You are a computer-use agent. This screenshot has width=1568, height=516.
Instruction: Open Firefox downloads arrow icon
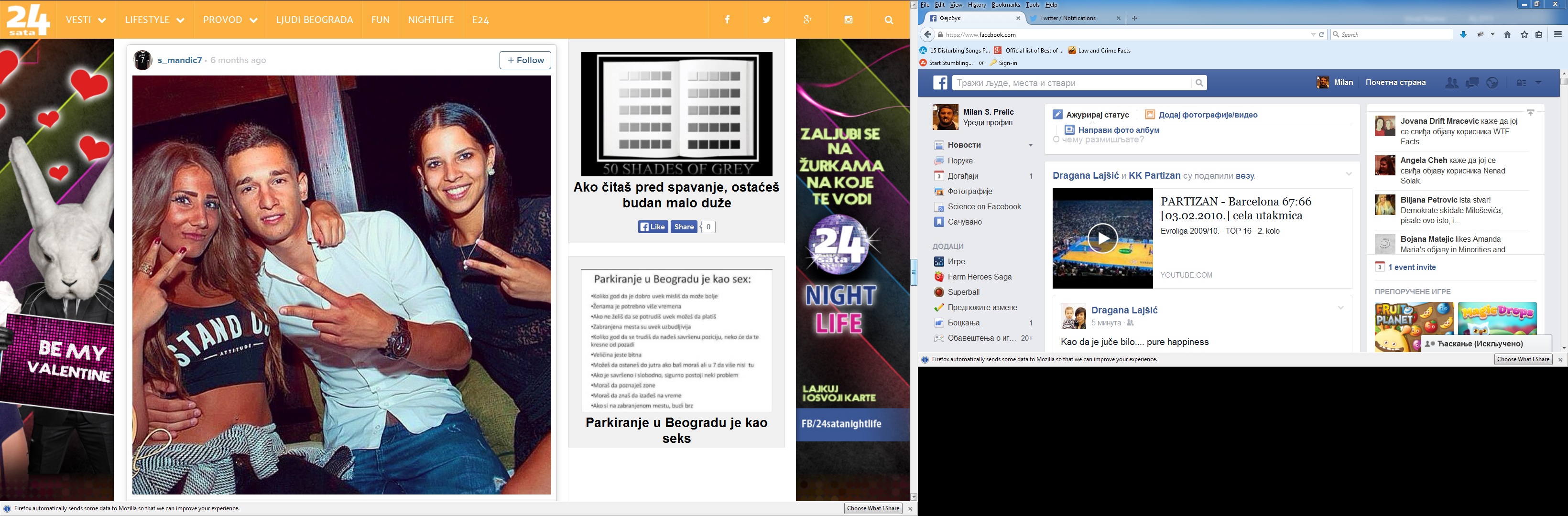(1463, 35)
